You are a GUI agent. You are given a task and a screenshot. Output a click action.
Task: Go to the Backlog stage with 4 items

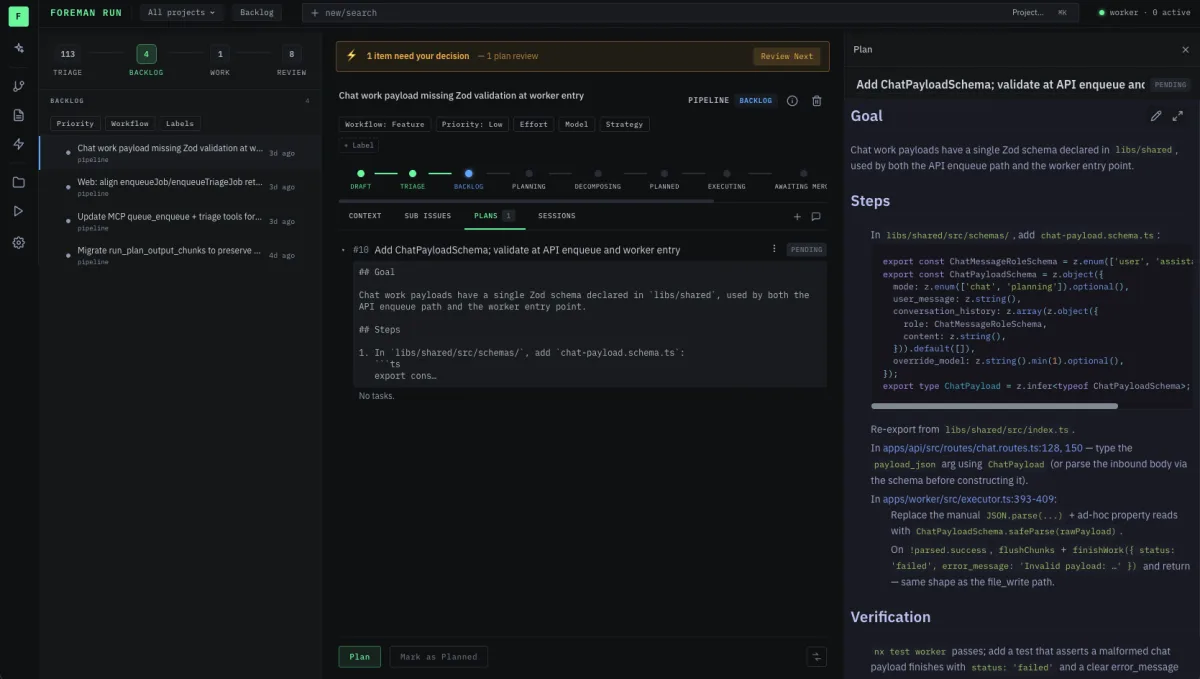[x=146, y=60]
